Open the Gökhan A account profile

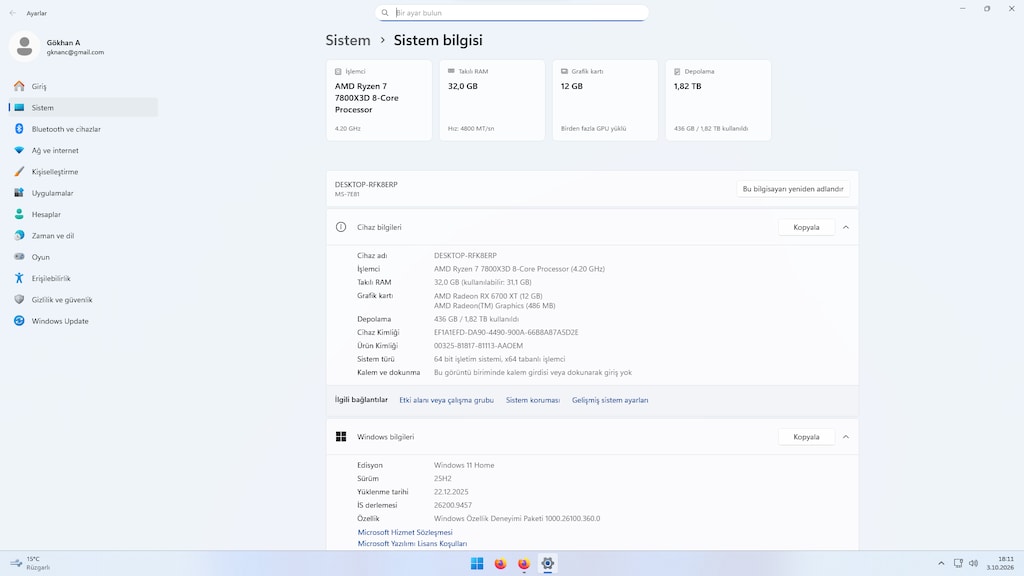tap(59, 46)
